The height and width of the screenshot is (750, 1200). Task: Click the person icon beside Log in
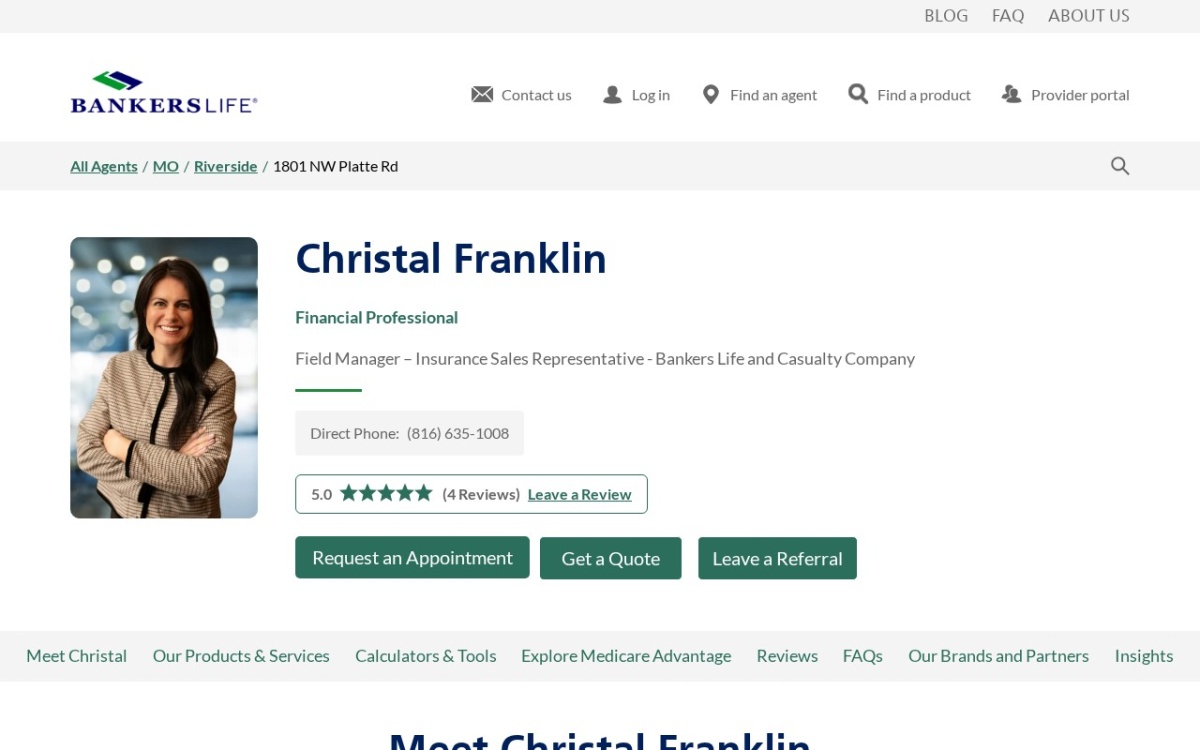(x=612, y=94)
